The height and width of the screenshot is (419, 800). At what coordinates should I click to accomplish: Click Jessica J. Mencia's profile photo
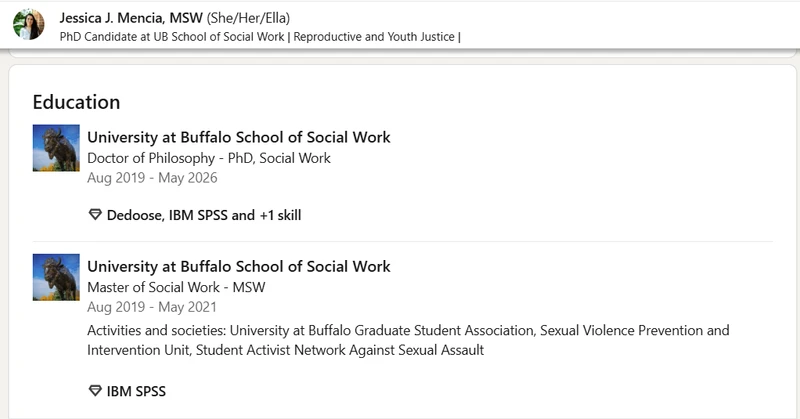[29, 24]
